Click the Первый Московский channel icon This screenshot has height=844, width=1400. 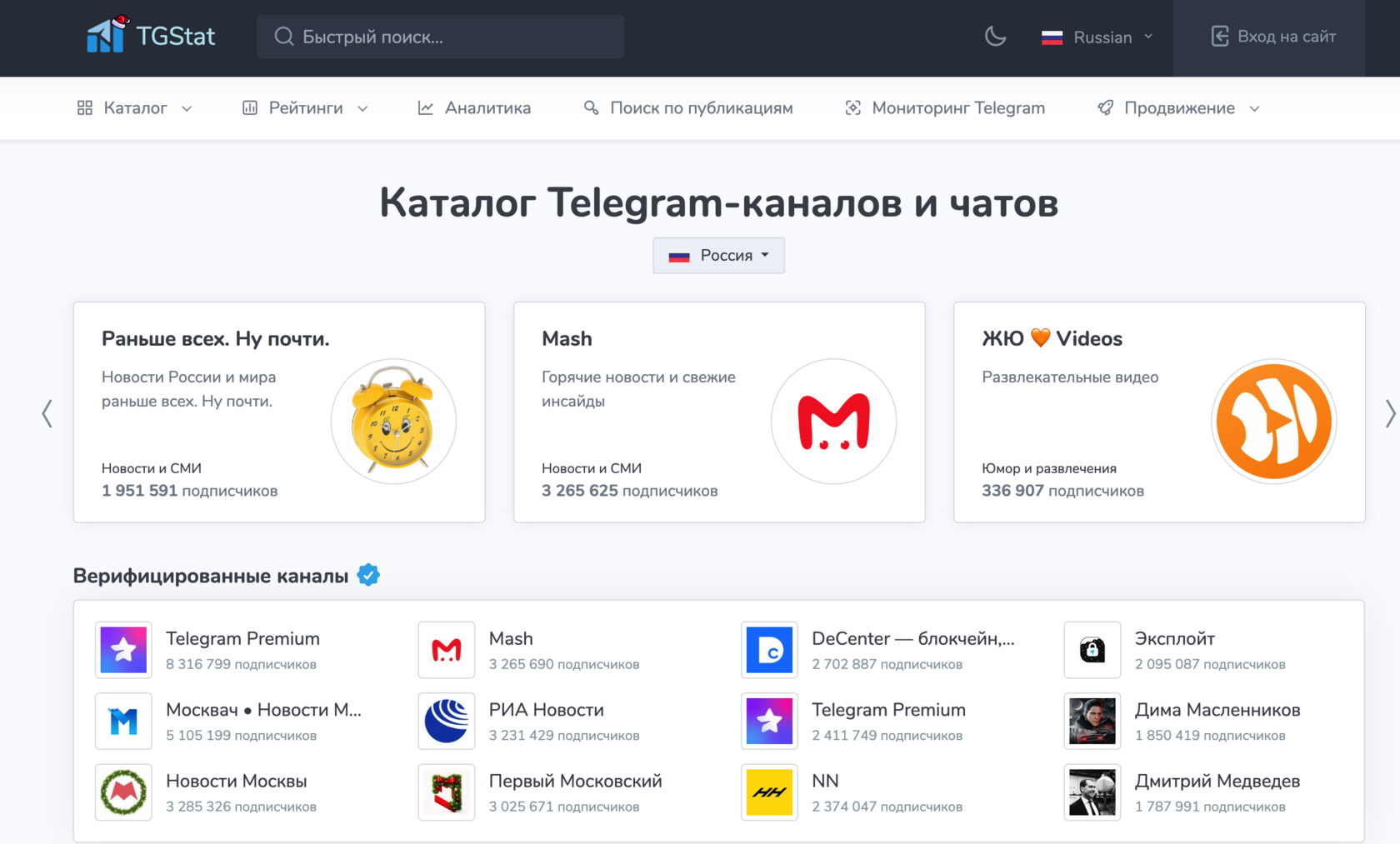coord(447,792)
